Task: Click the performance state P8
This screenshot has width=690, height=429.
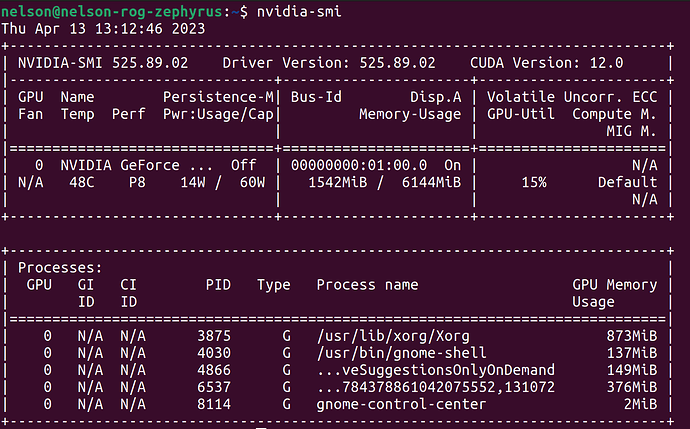Action: [x=137, y=182]
